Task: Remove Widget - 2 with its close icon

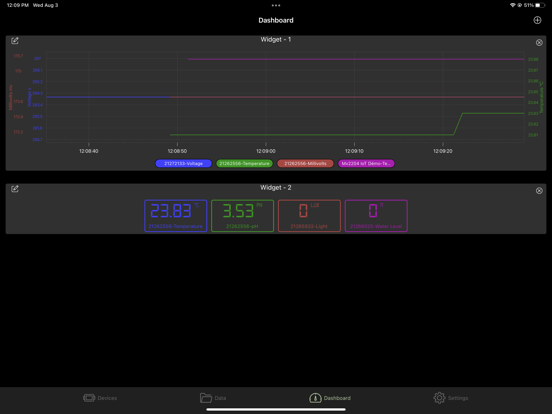Action: pyautogui.click(x=539, y=190)
